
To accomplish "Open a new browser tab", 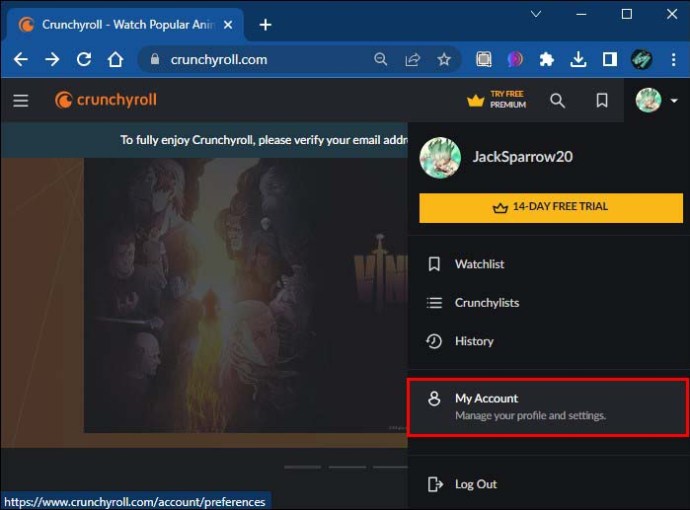I will (265, 24).
